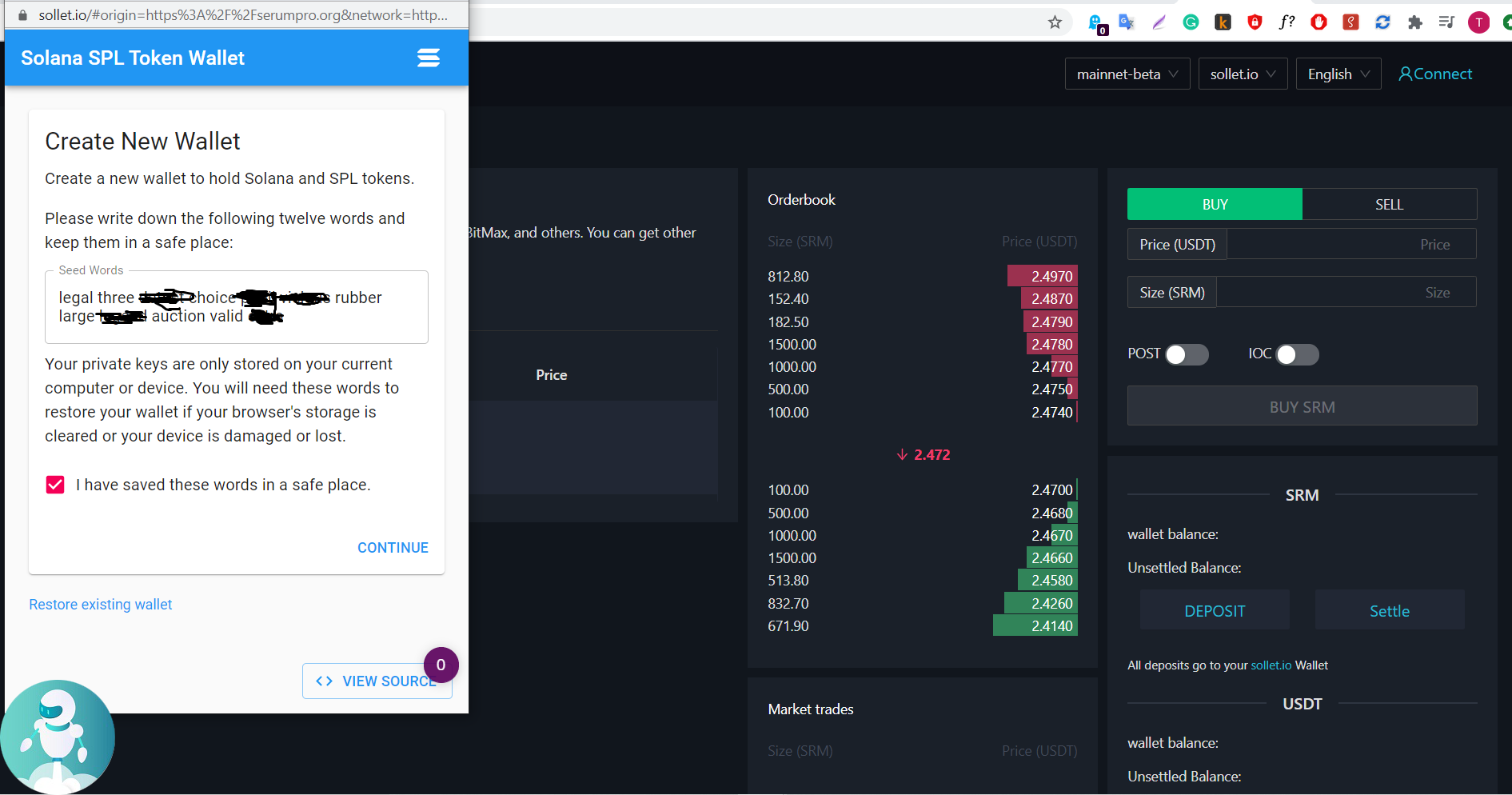Click the Price (USDT) input field
This screenshot has width=1512, height=795.
(x=1351, y=244)
